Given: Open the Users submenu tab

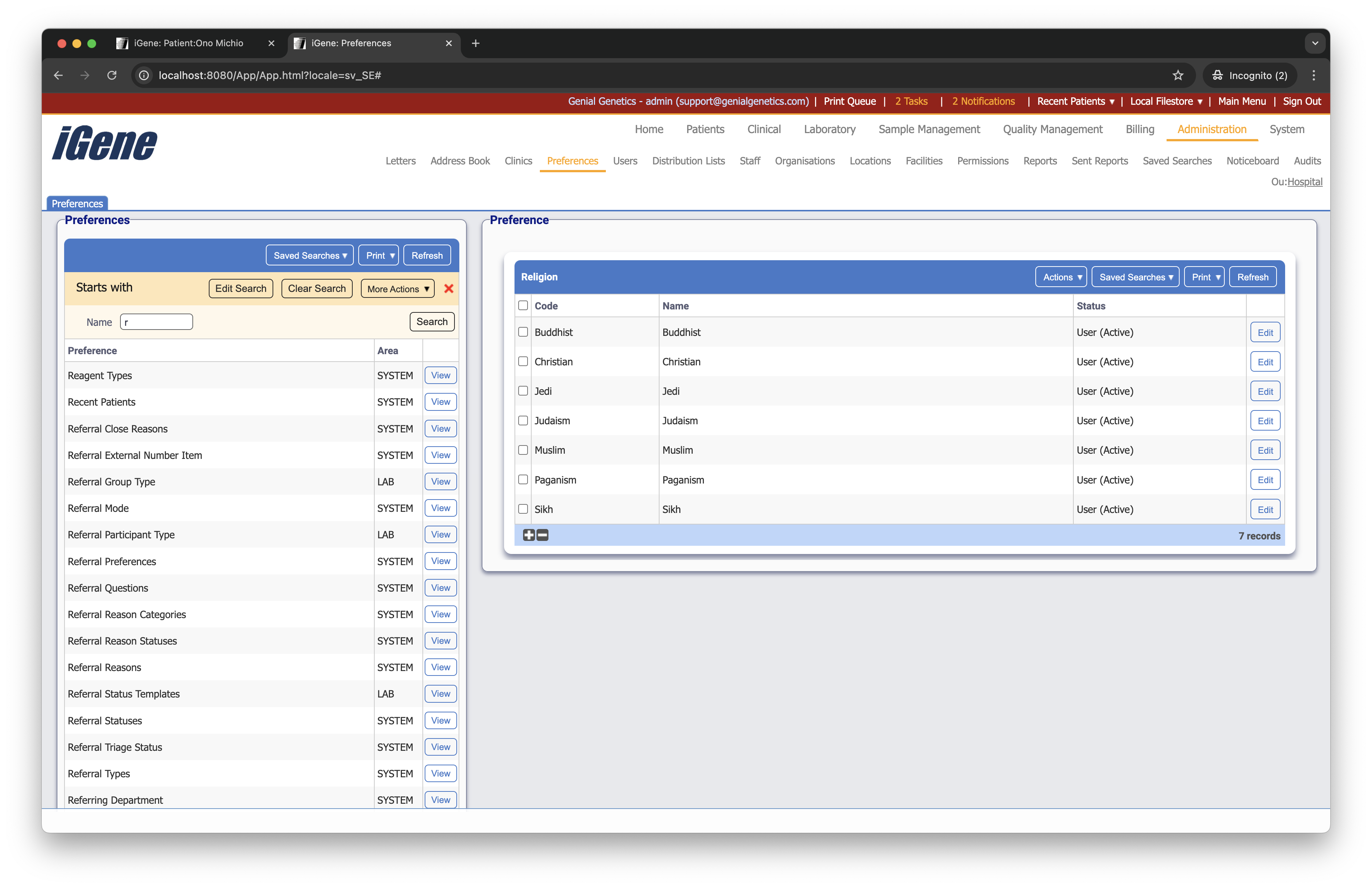Looking at the screenshot, I should [625, 161].
